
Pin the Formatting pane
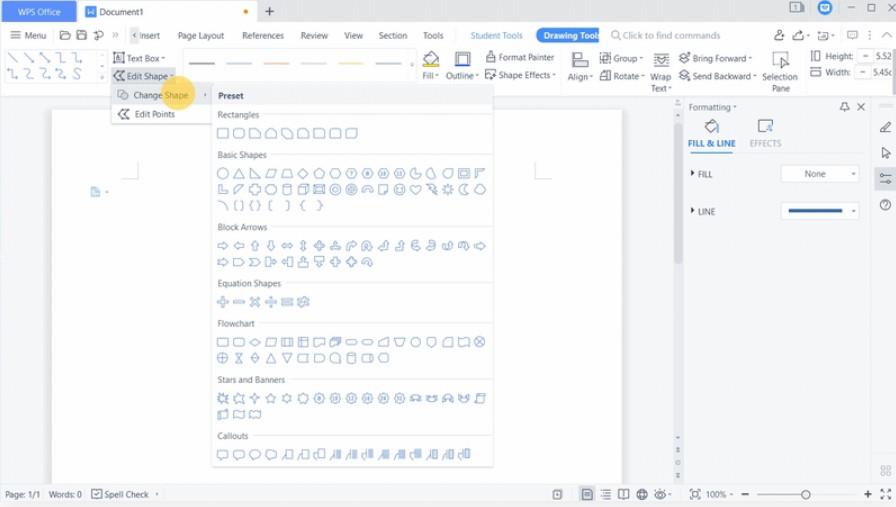(x=844, y=107)
